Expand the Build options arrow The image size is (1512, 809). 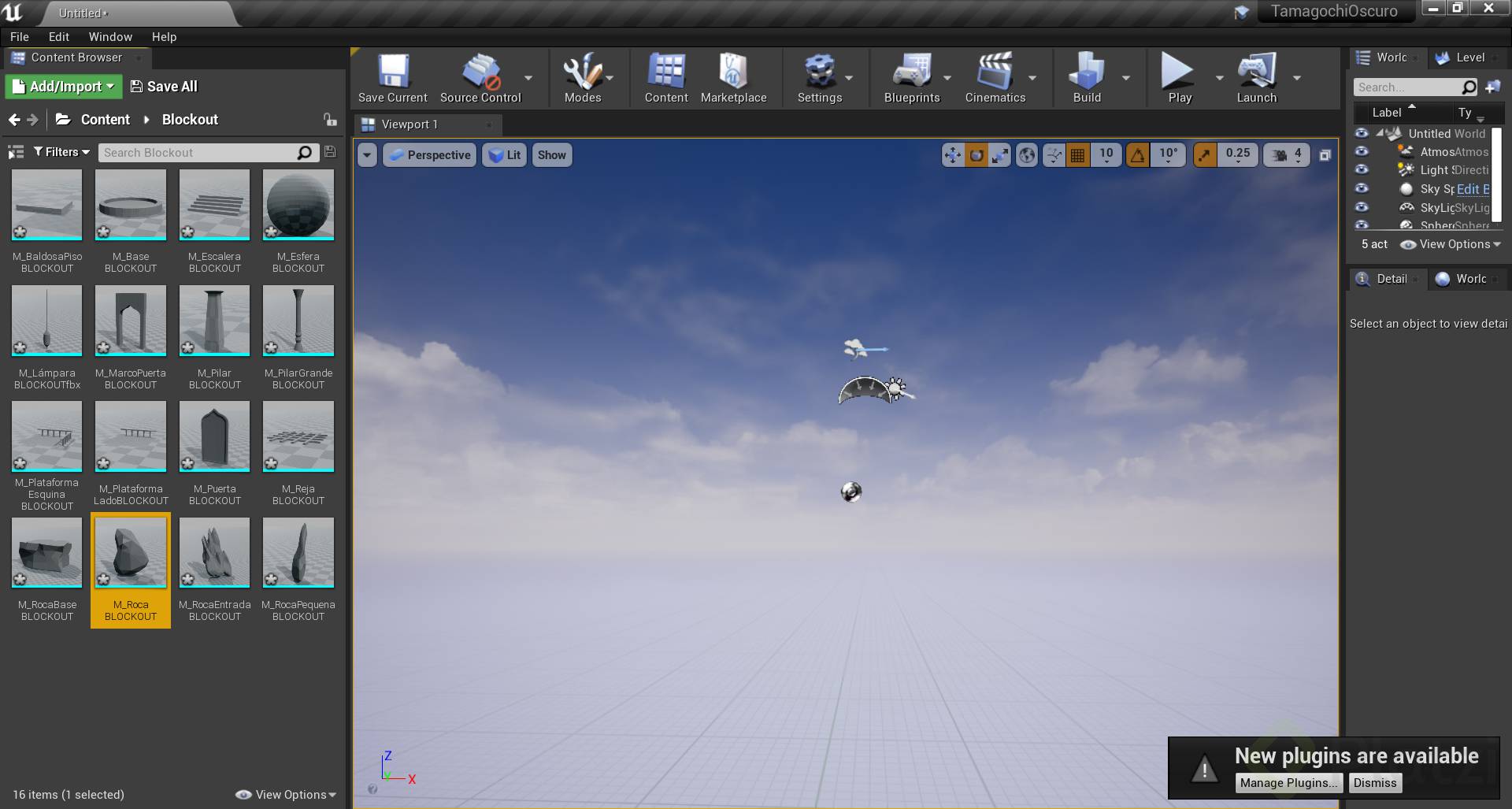(x=1126, y=78)
